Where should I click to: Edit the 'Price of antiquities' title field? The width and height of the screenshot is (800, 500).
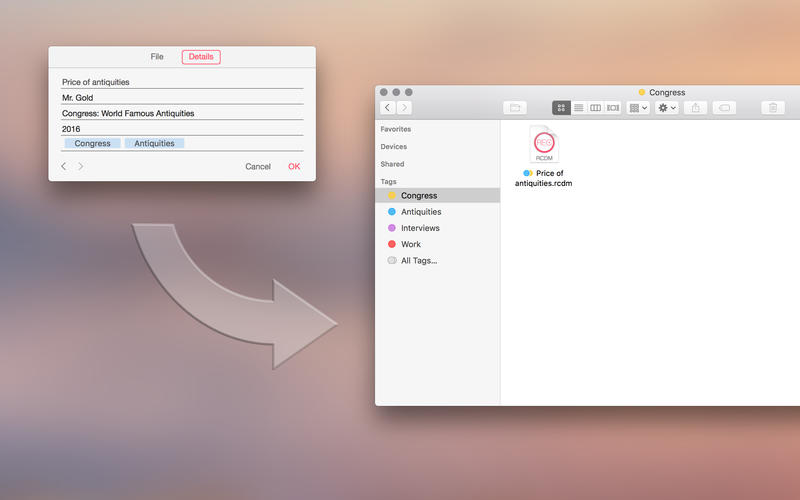(x=182, y=82)
